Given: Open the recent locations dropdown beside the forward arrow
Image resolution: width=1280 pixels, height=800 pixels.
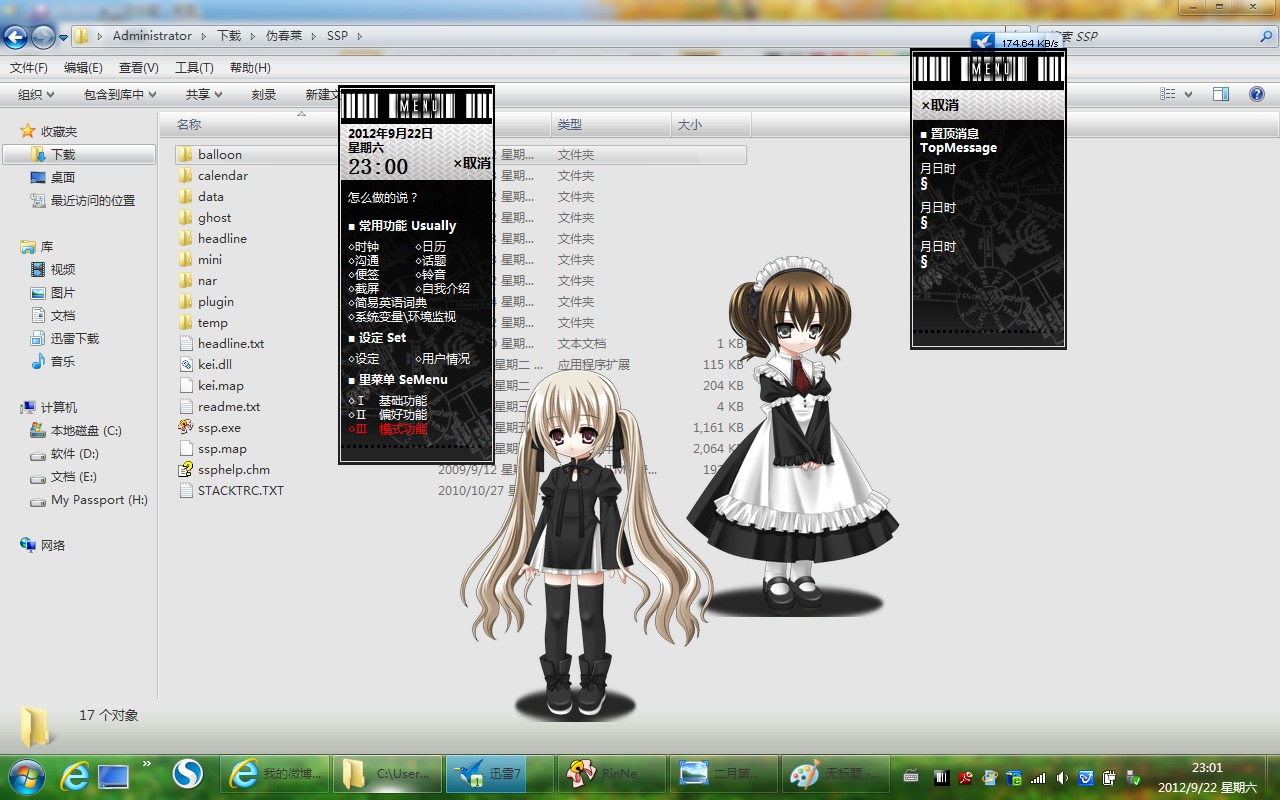Looking at the screenshot, I should click(63, 38).
